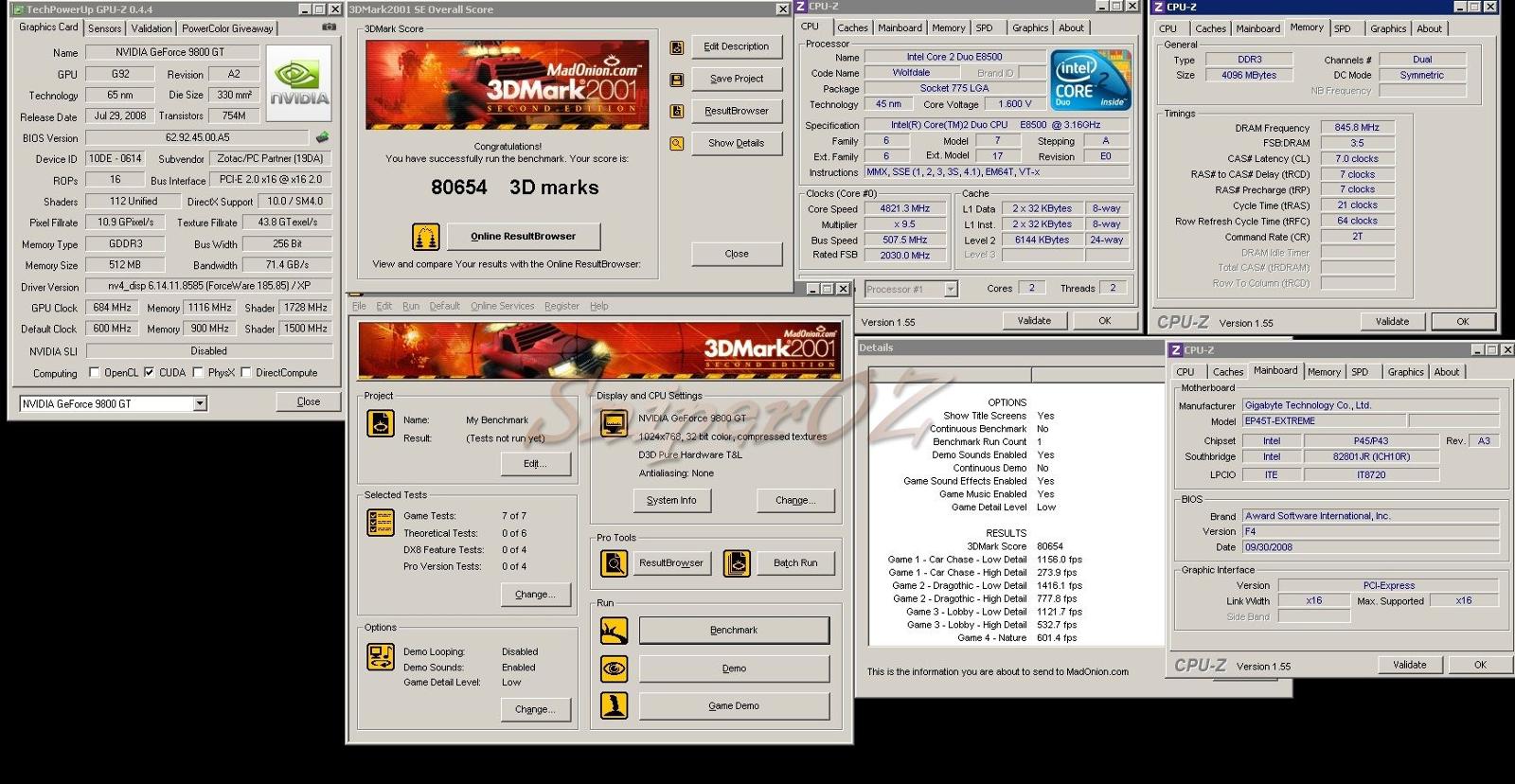This screenshot has width=1515, height=784.
Task: Click the Edit Description icon in score window
Action: [x=677, y=47]
